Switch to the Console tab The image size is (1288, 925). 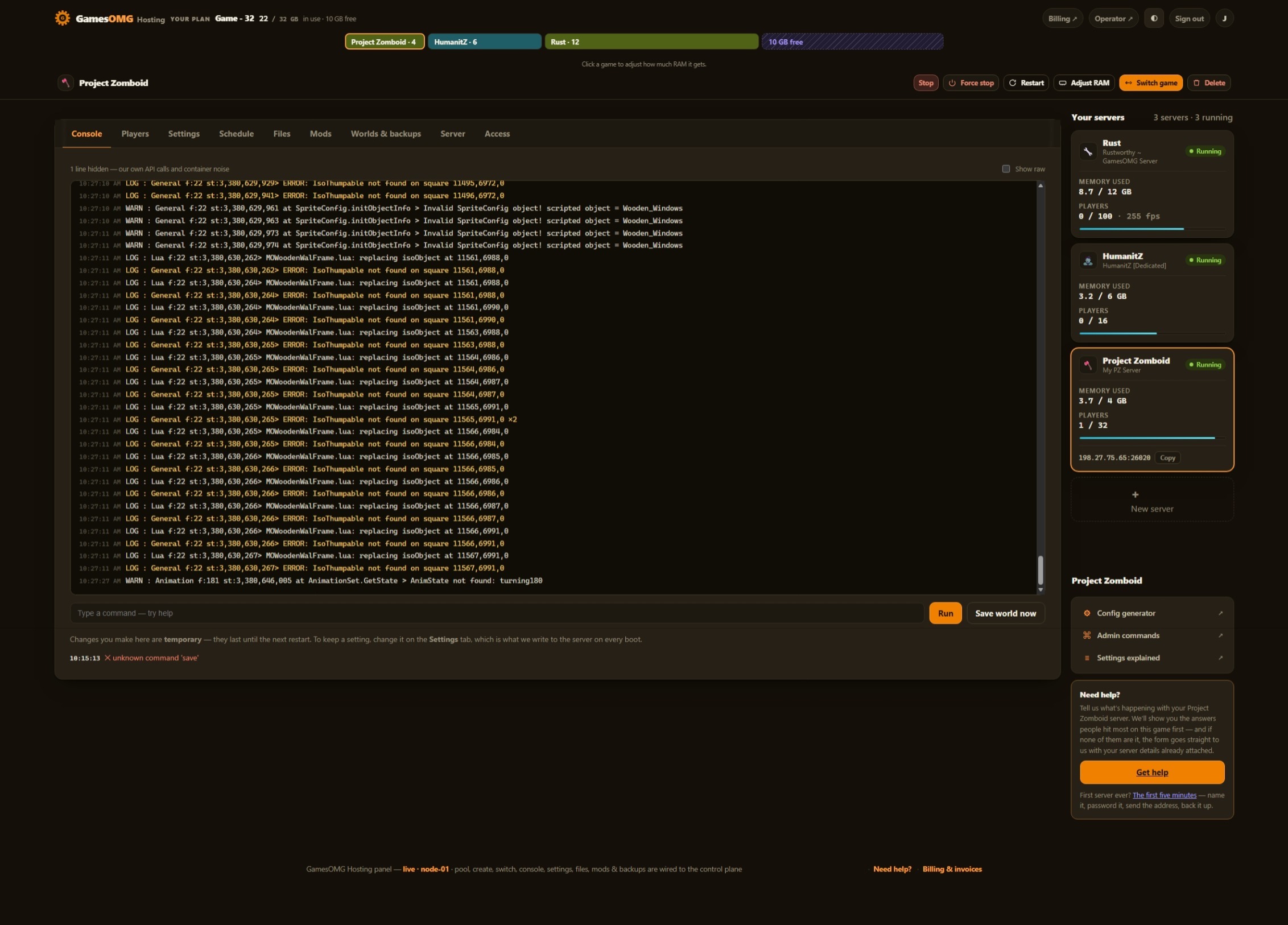[86, 134]
